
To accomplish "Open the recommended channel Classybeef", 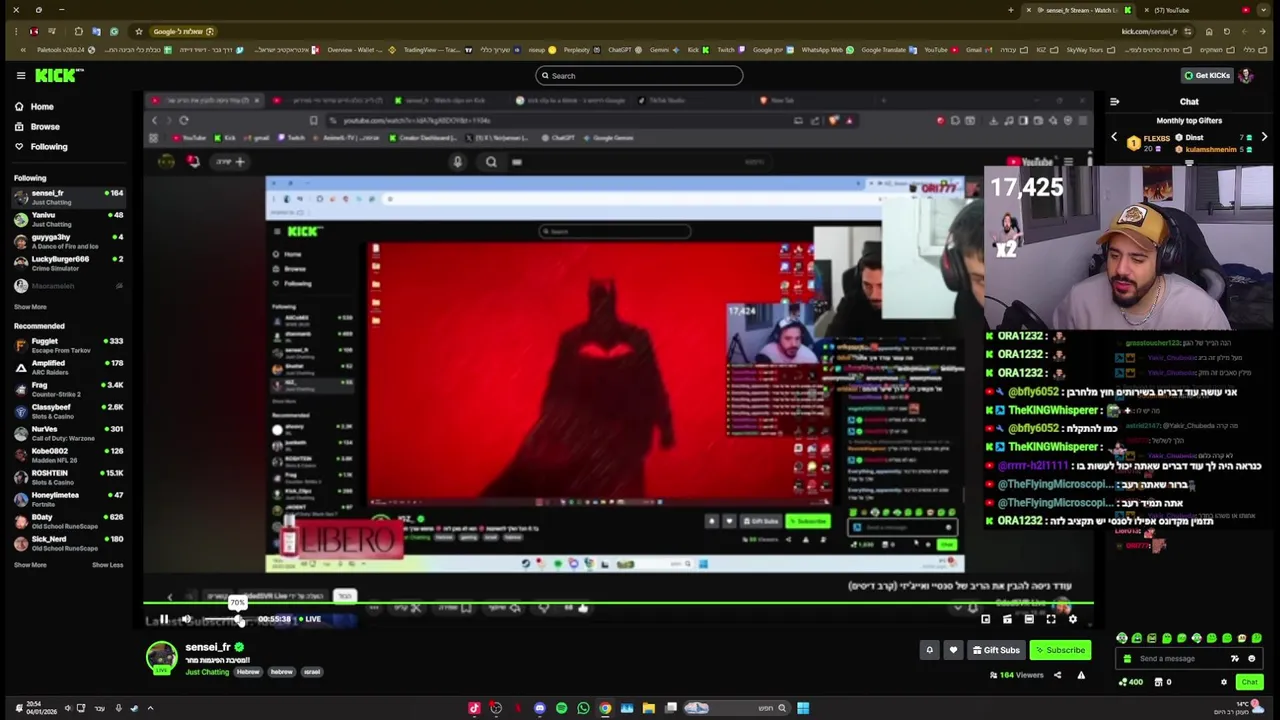I will [68, 411].
